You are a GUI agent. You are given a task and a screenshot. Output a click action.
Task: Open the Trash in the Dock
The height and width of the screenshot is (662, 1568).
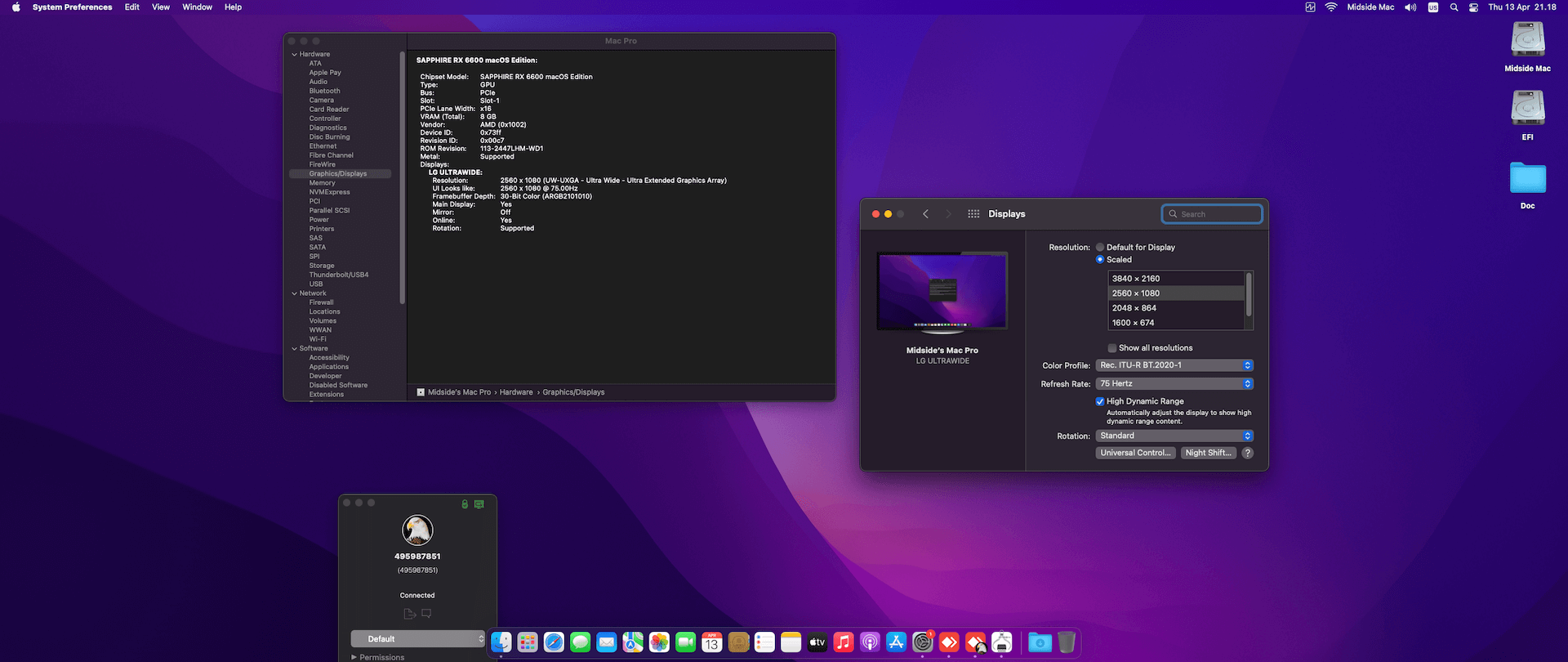(x=1067, y=642)
